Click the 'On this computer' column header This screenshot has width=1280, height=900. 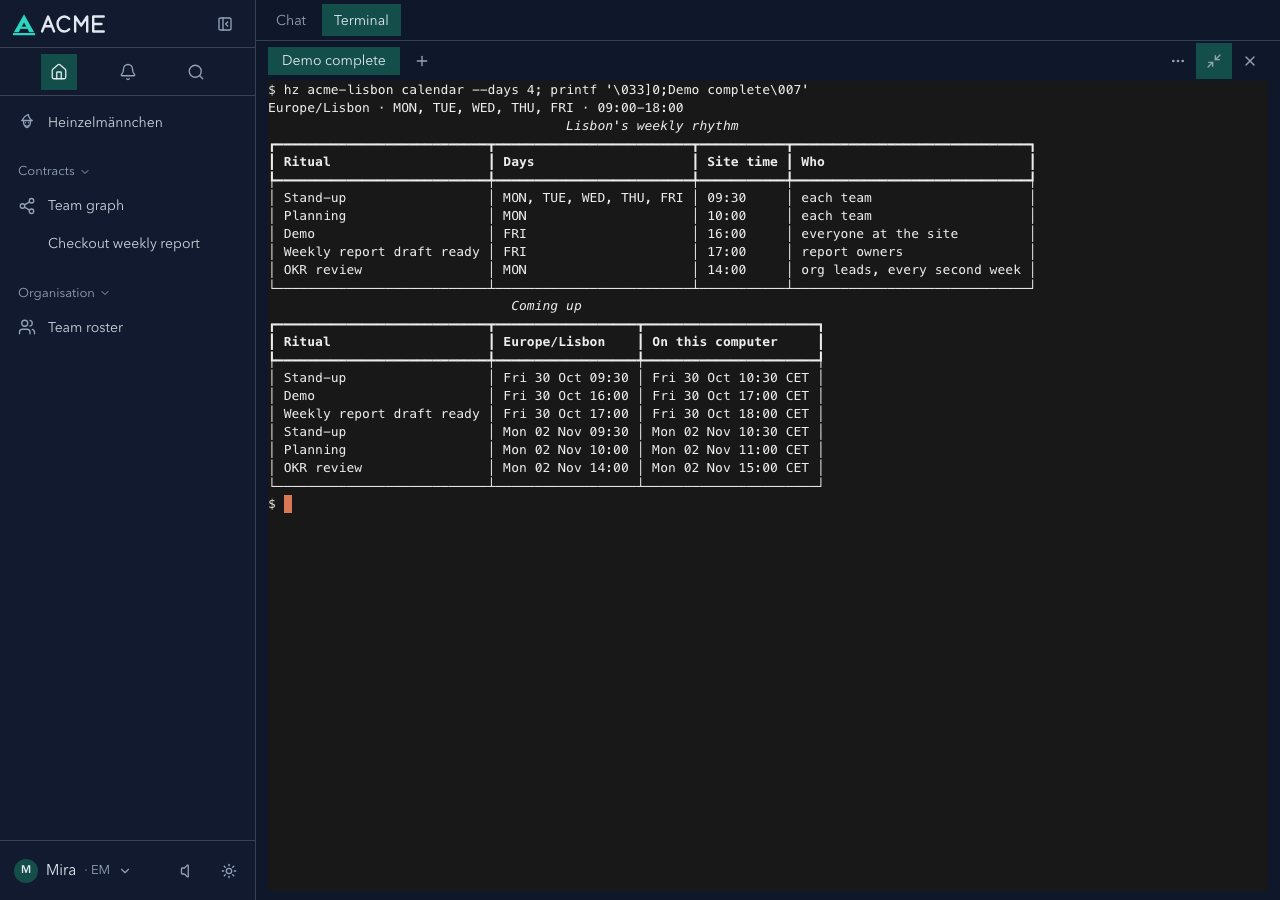pyautogui.click(x=715, y=342)
